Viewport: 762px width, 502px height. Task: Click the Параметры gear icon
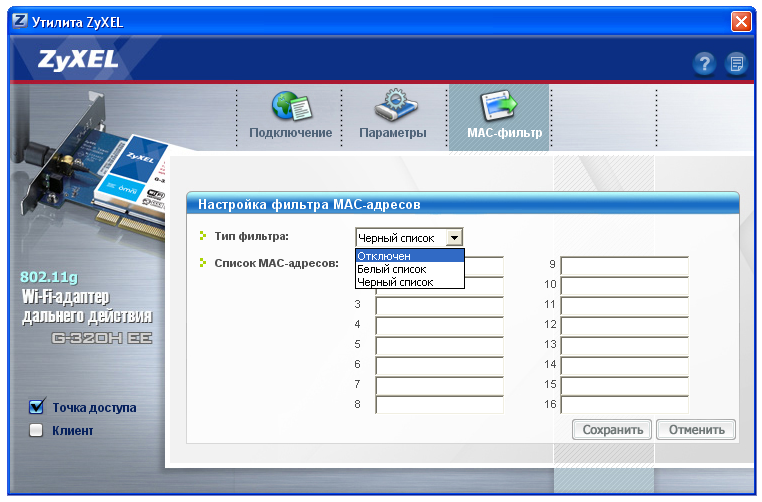(396, 105)
